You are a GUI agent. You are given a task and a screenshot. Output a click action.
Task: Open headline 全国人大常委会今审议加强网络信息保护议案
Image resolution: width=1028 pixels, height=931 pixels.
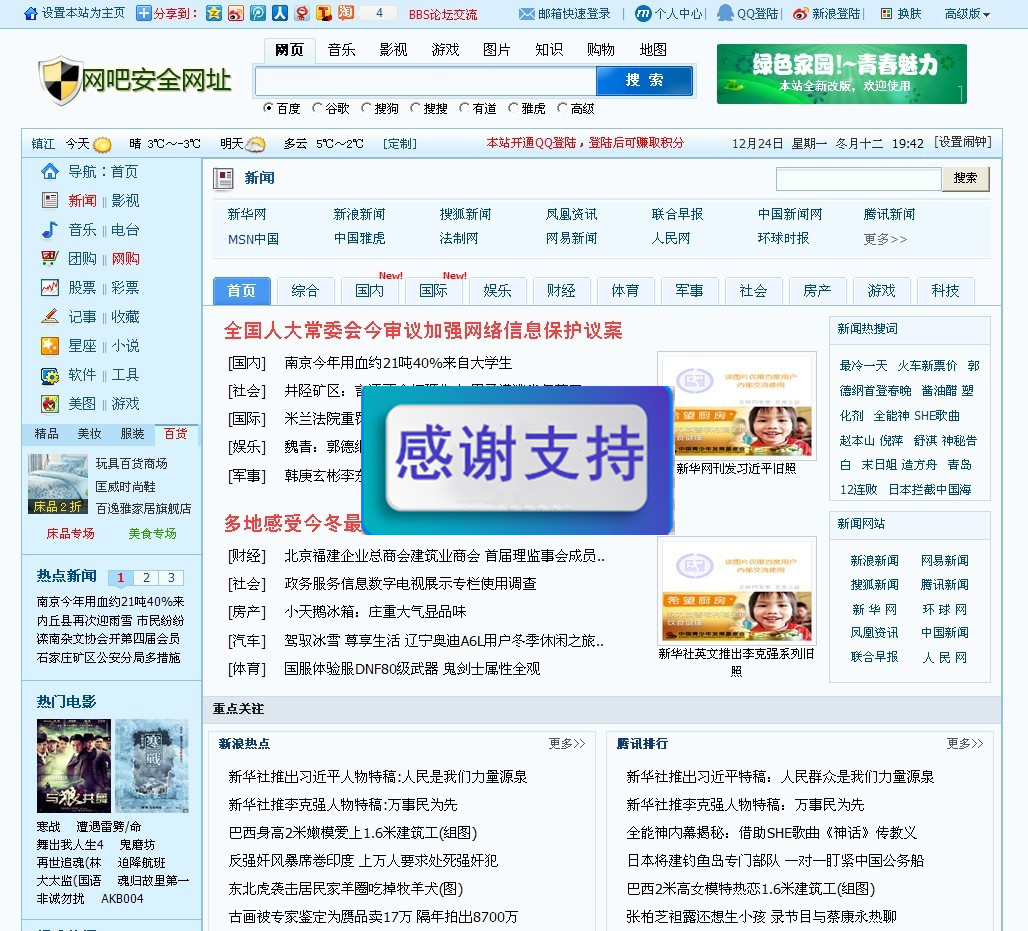(x=423, y=330)
